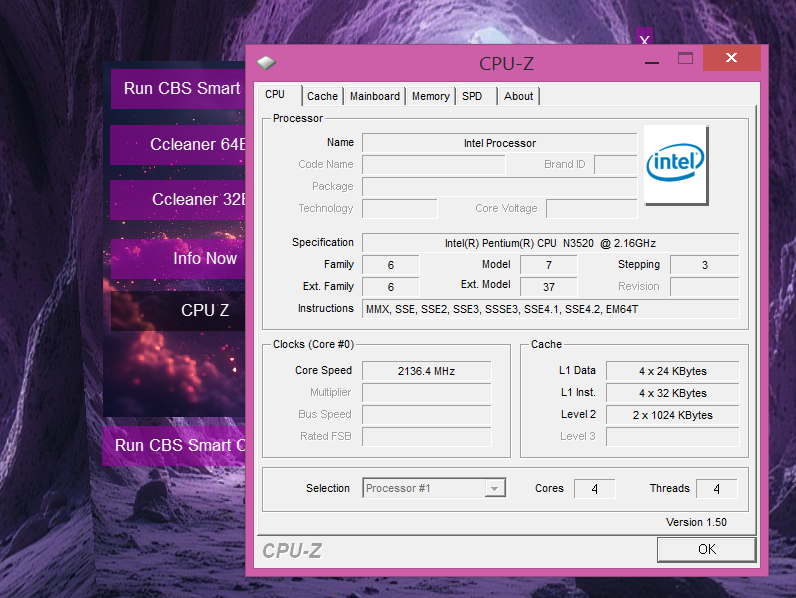
Task: Click the Model value 7 field
Action: pyautogui.click(x=549, y=265)
